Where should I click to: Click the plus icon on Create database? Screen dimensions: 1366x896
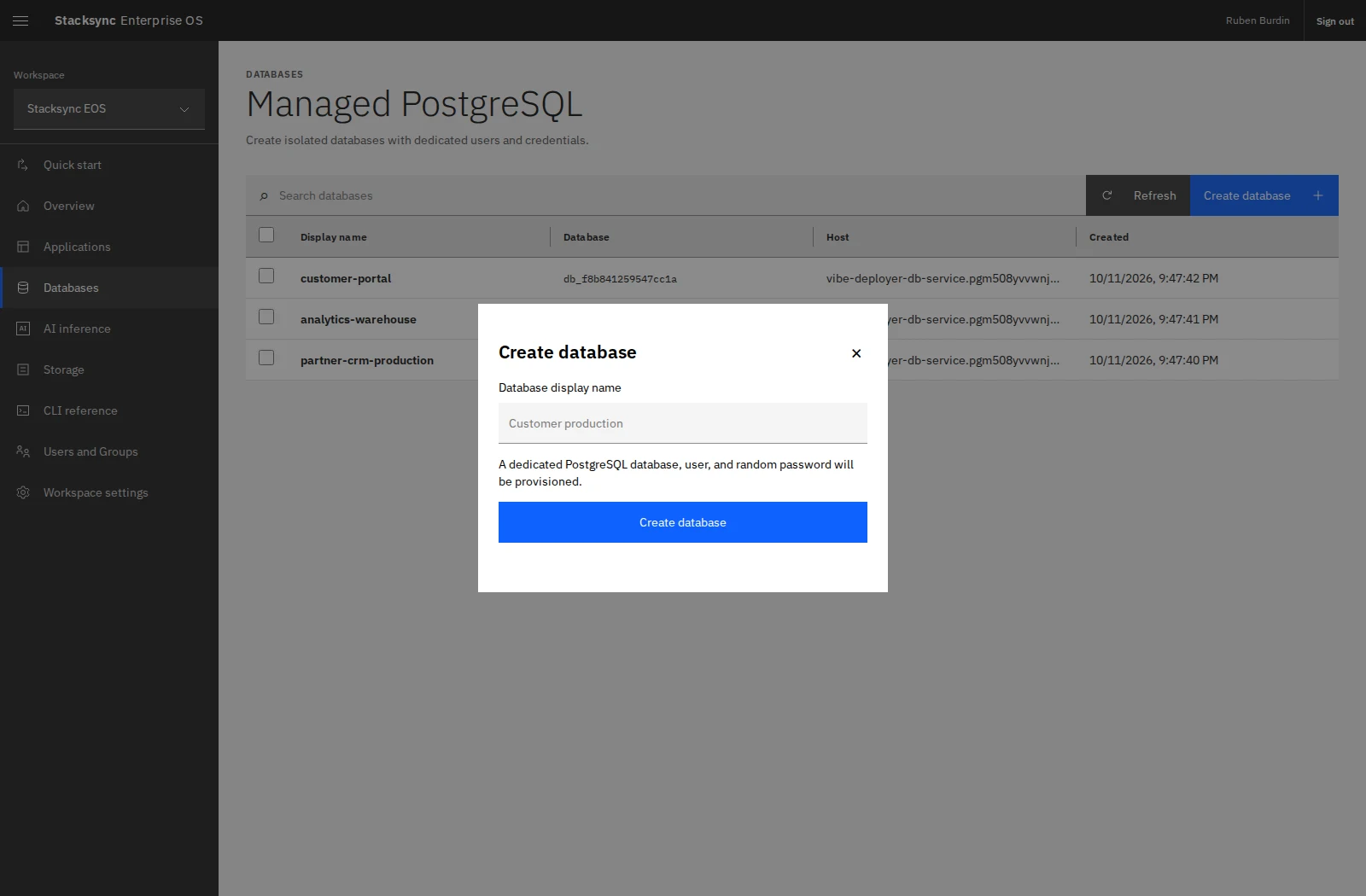click(x=1318, y=195)
